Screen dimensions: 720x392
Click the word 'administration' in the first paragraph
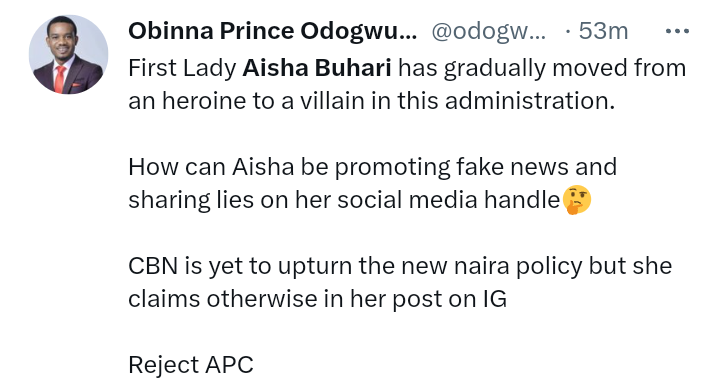[529, 101]
